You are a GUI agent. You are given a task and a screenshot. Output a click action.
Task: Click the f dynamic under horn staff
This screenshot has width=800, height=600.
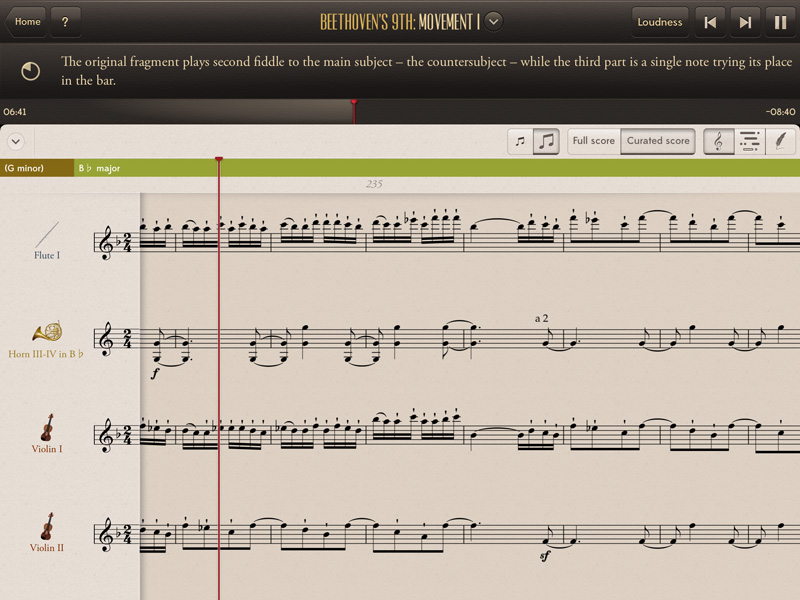point(155,373)
